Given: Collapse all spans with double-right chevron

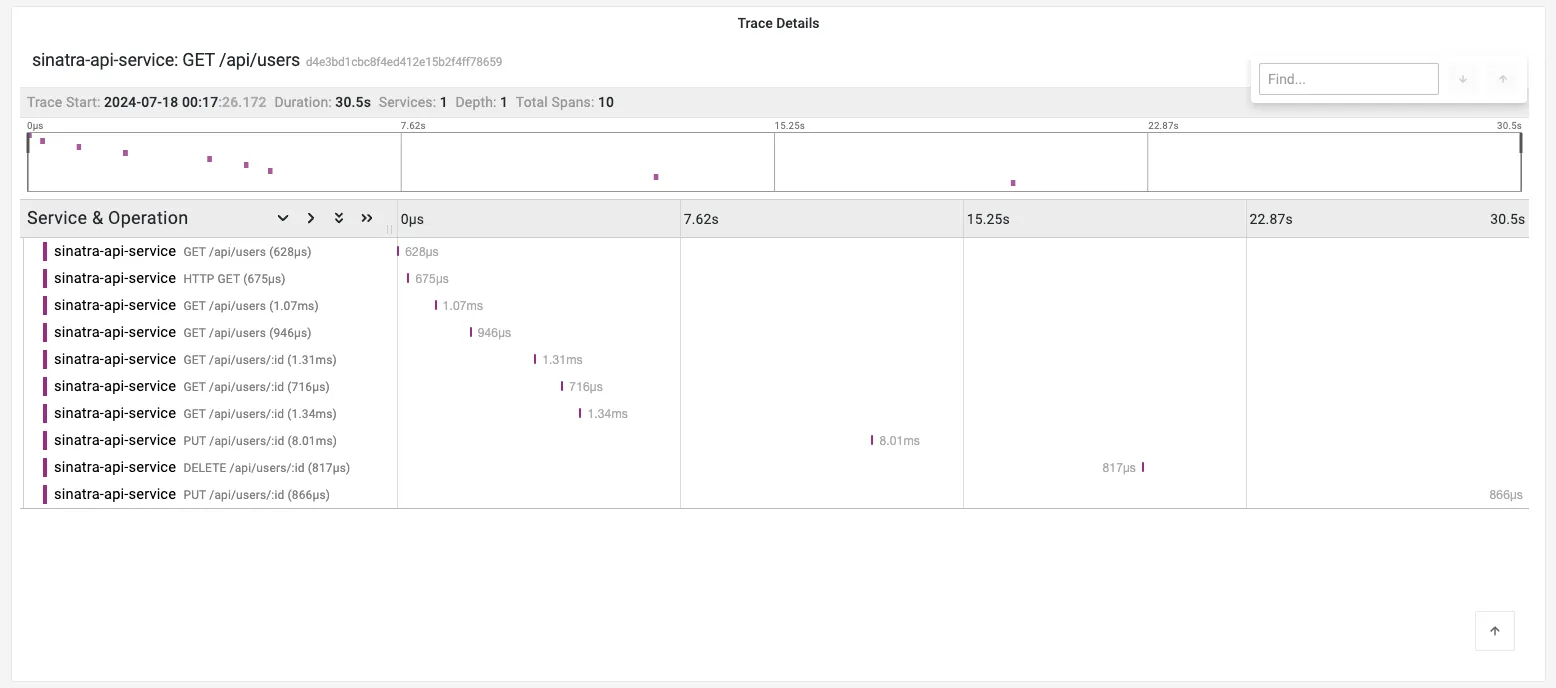Looking at the screenshot, I should tap(367, 218).
